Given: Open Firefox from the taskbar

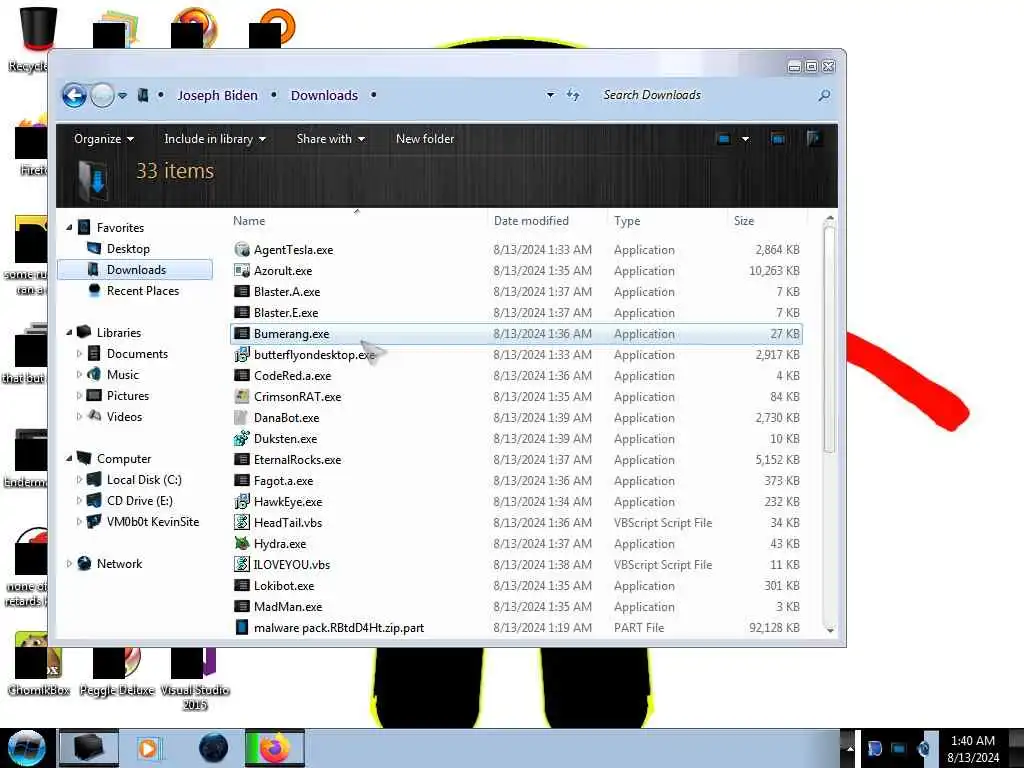Looking at the screenshot, I should pos(274,748).
